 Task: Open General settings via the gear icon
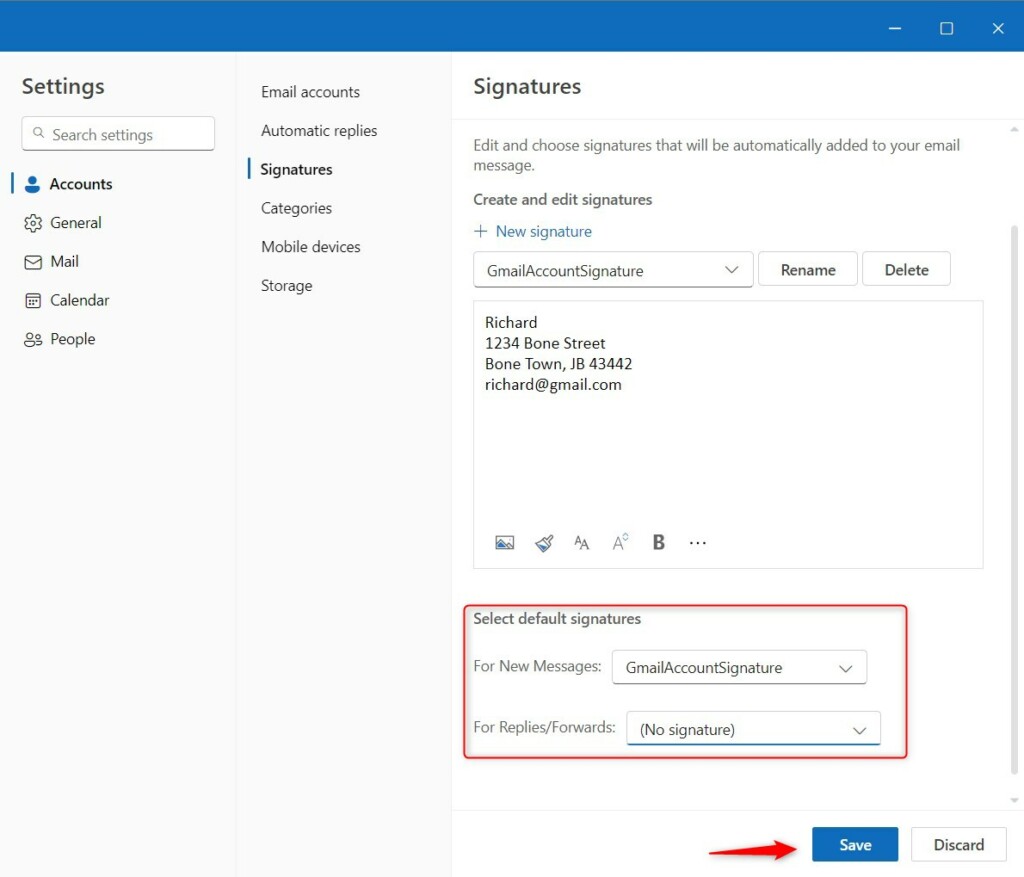pos(33,222)
